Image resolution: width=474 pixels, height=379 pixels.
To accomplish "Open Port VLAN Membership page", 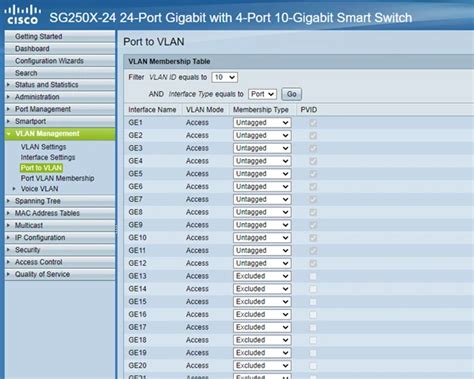I will pos(57,178).
